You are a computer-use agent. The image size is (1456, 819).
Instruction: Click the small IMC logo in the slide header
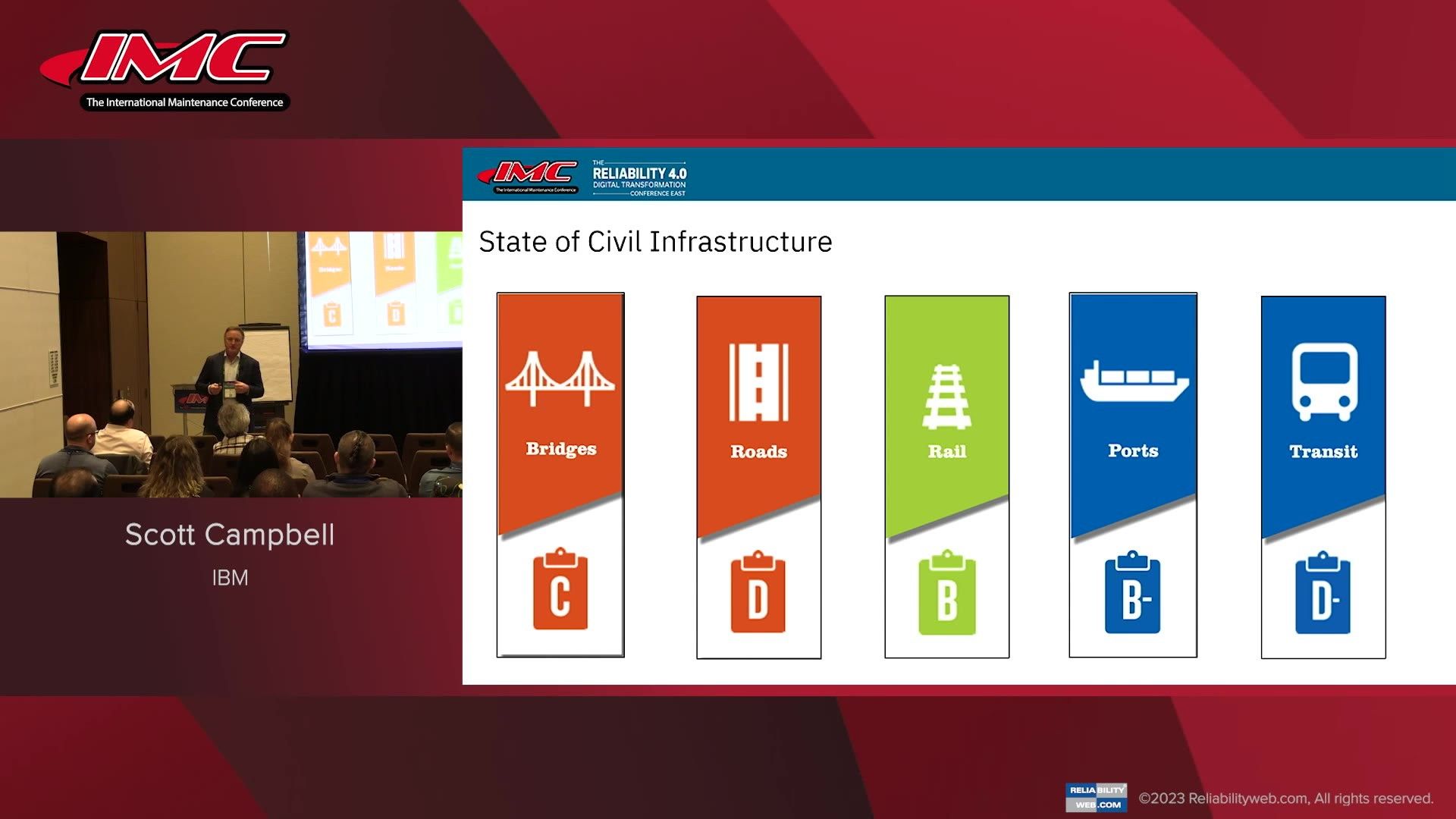pyautogui.click(x=529, y=177)
